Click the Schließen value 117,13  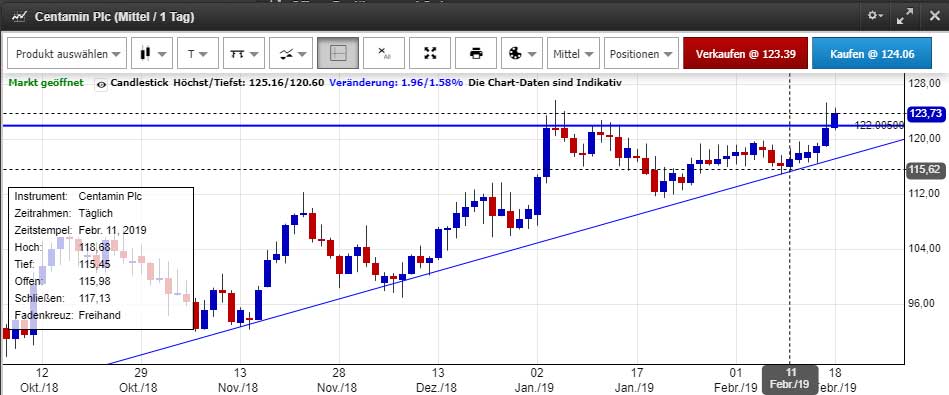click(94, 298)
